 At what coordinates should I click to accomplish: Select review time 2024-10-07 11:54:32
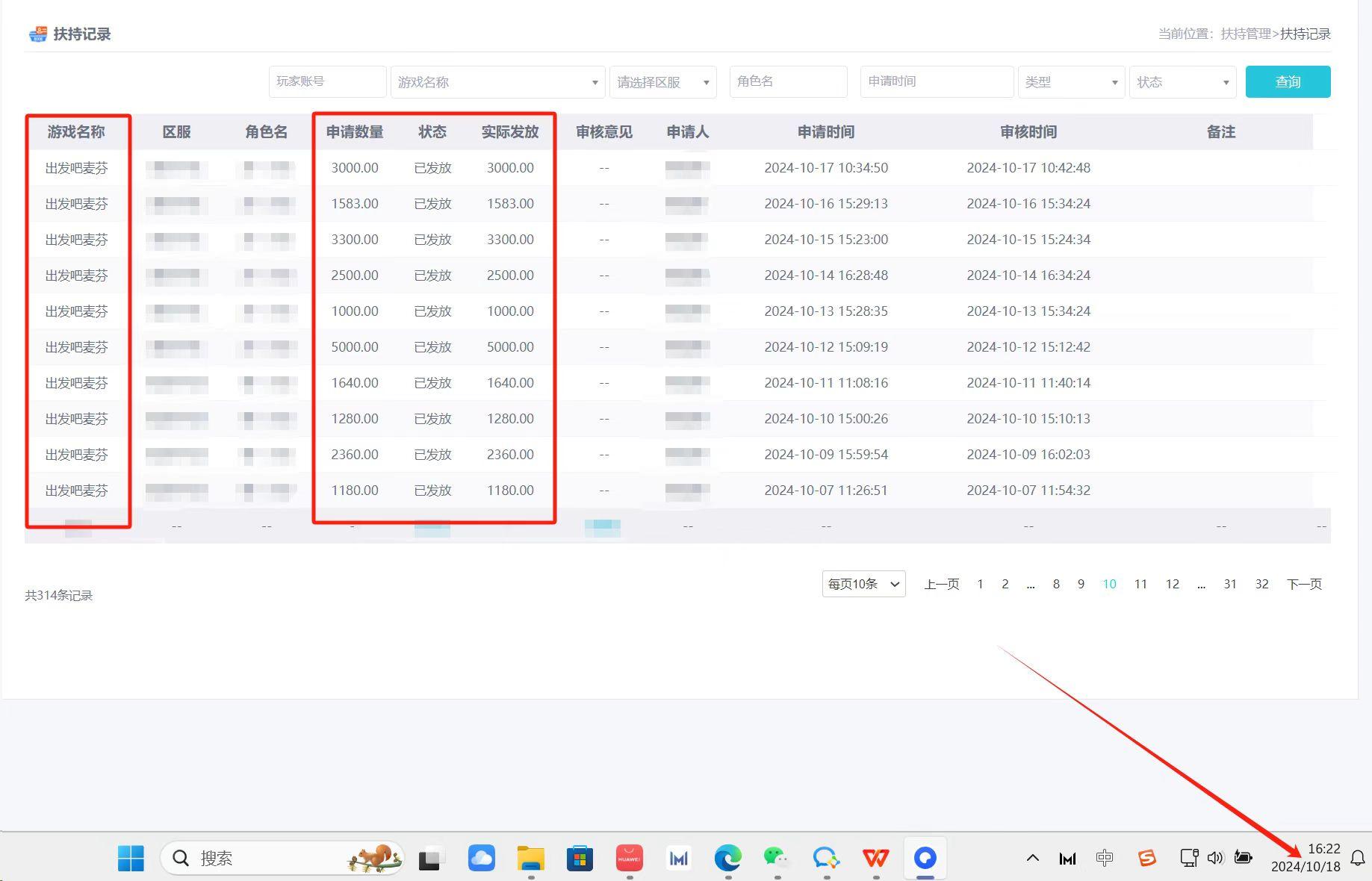(x=1028, y=491)
